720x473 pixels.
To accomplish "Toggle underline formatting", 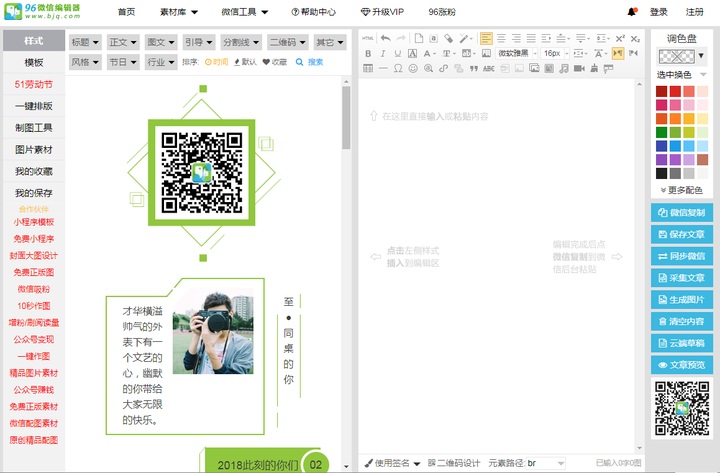I will pos(398,54).
